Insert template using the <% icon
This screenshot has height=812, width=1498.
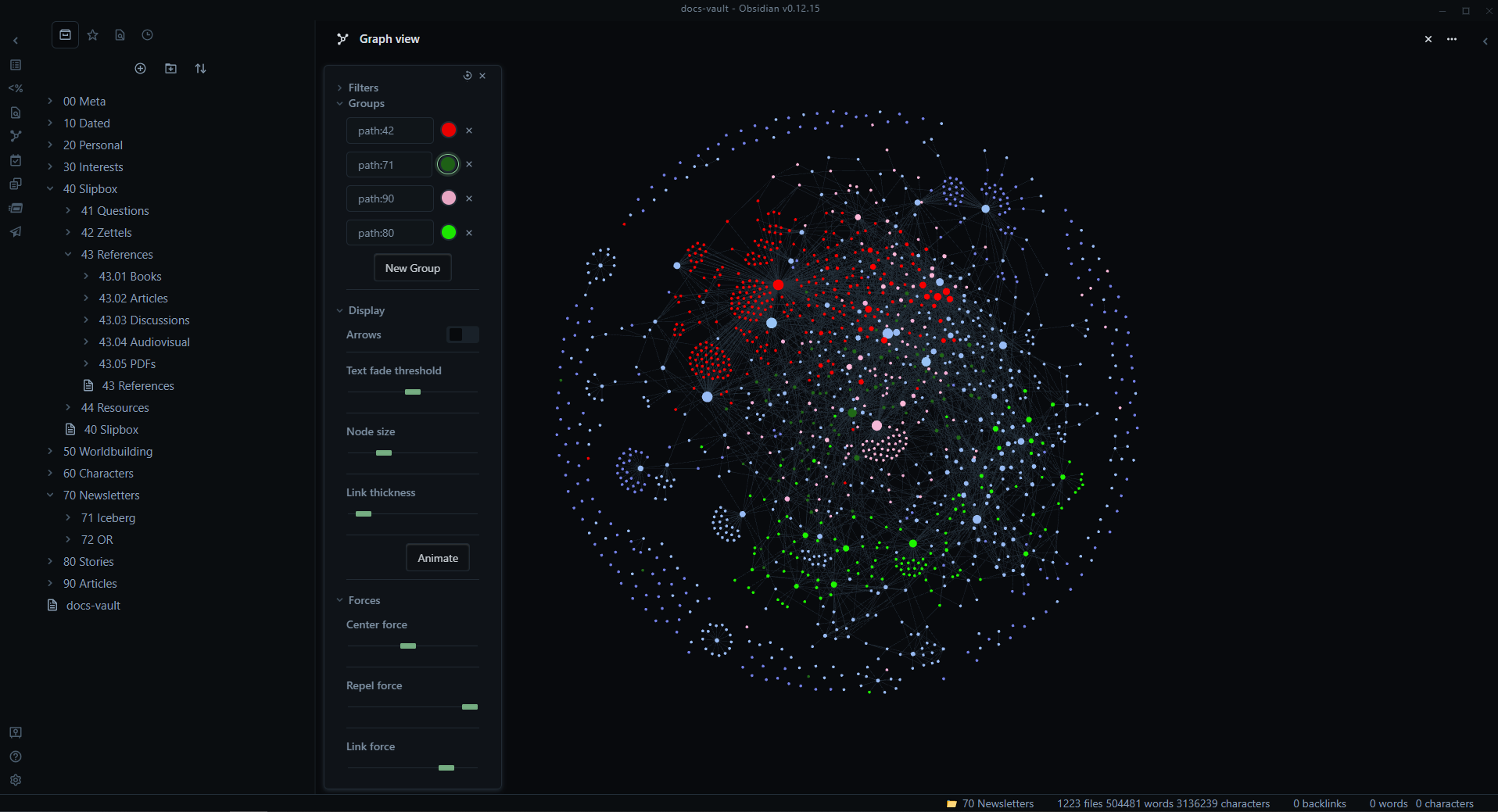pyautogui.click(x=16, y=88)
